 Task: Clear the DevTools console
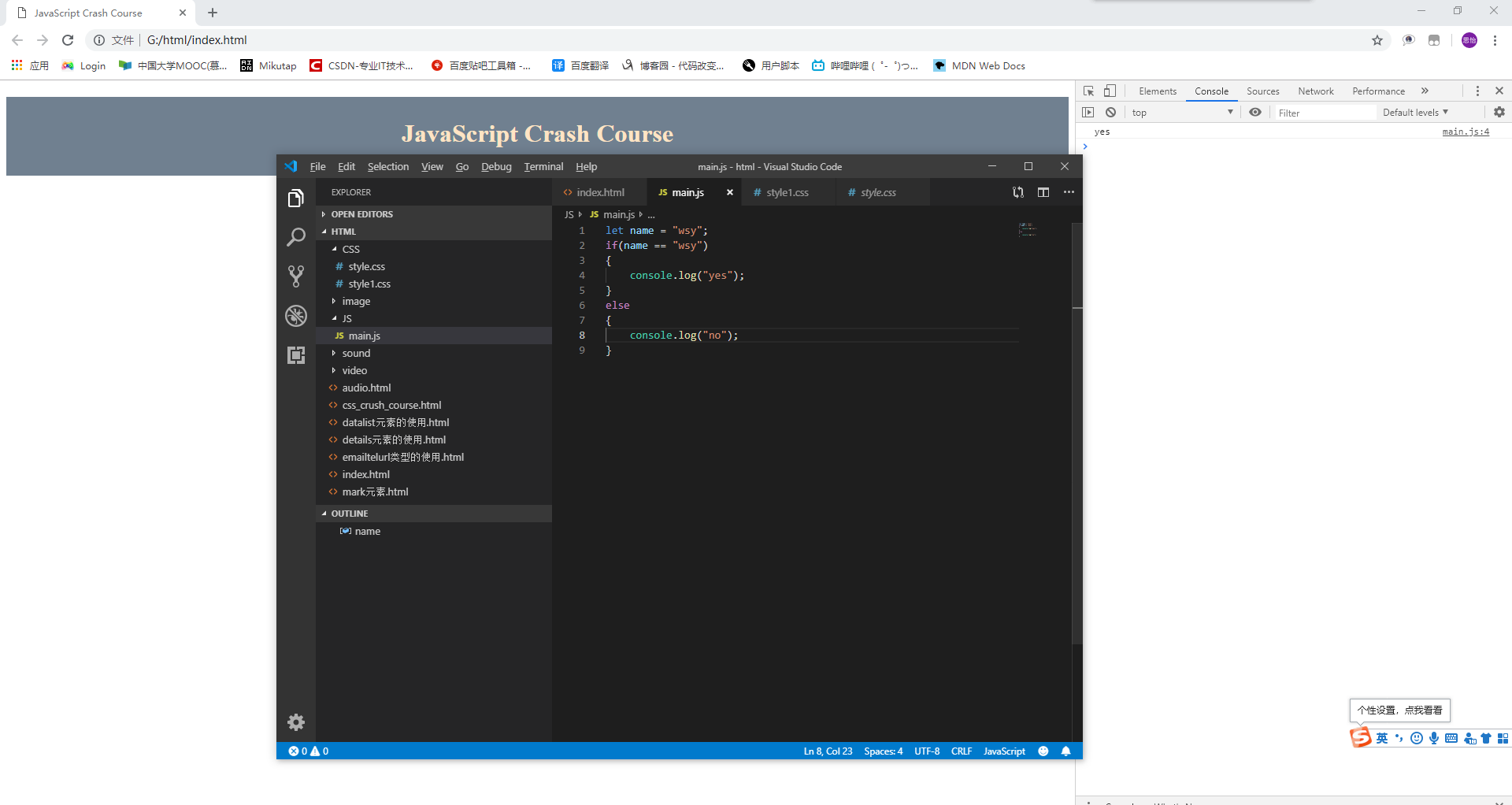pos(1111,113)
